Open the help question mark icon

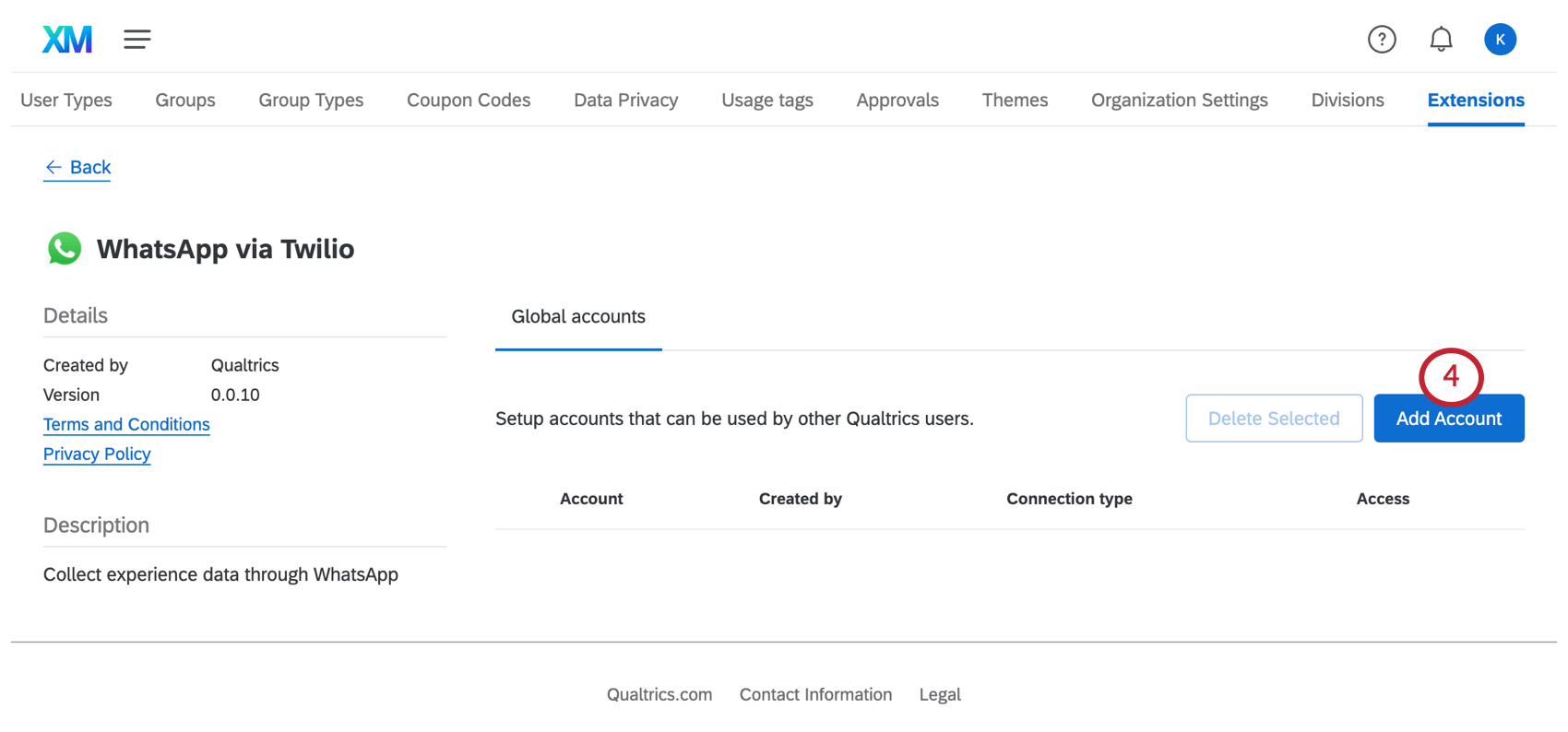pyautogui.click(x=1381, y=39)
